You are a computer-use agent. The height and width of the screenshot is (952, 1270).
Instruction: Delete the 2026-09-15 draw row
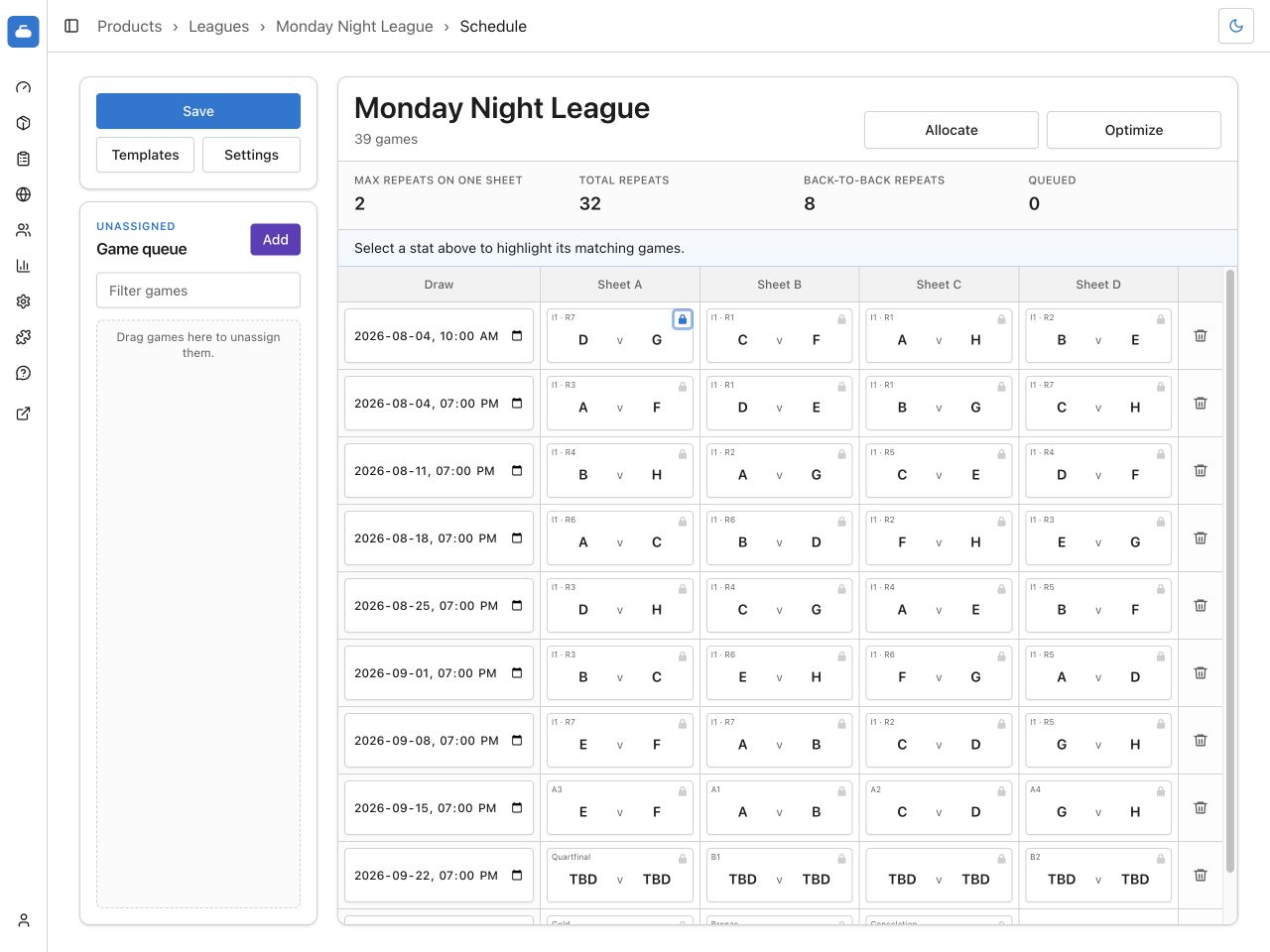tap(1201, 808)
